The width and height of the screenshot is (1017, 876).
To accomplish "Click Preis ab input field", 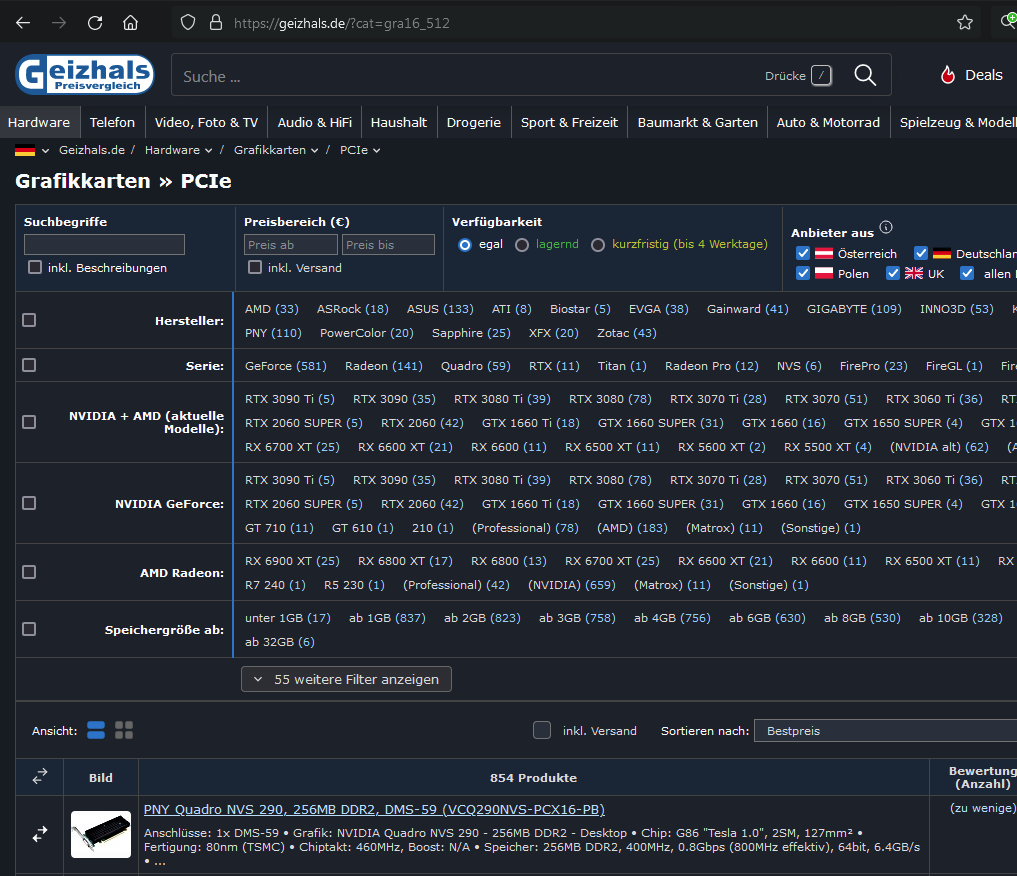I will click(291, 244).
